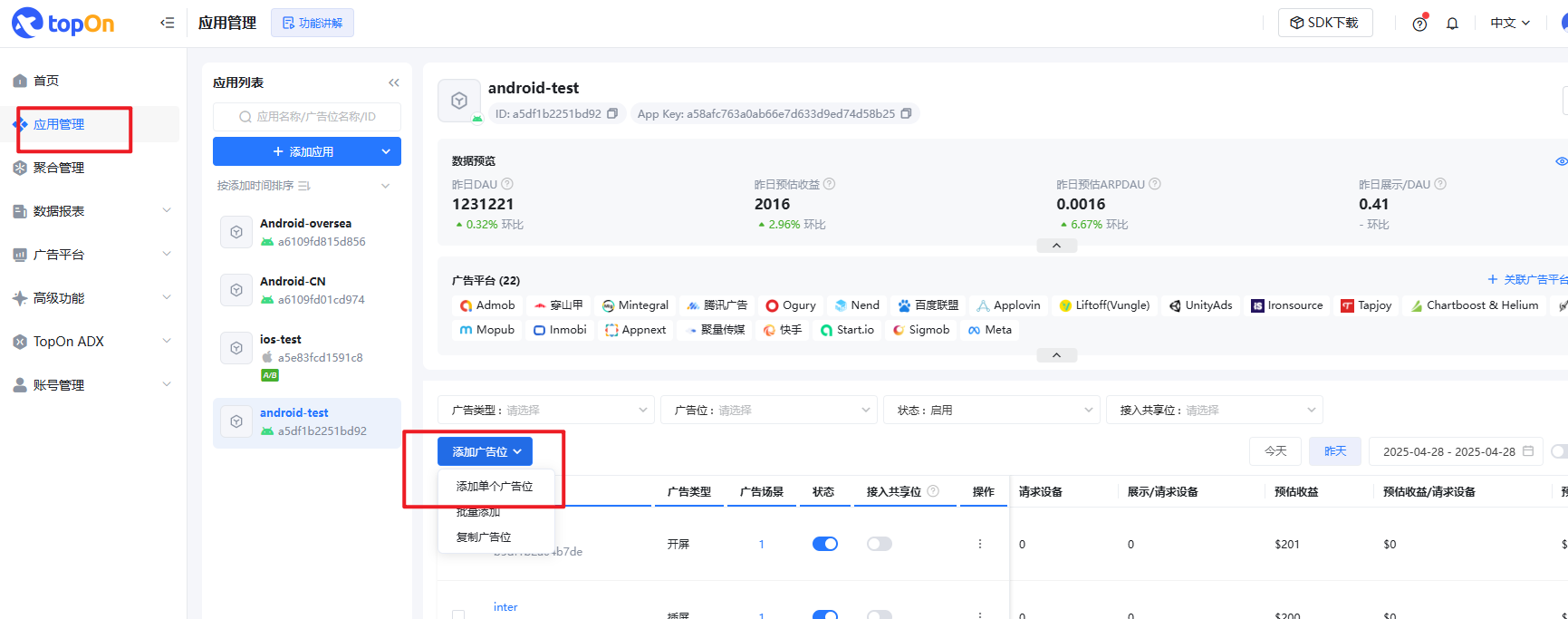Copy the app ID a5df1b2251bd92
This screenshot has width=1568, height=619.
pos(612,113)
